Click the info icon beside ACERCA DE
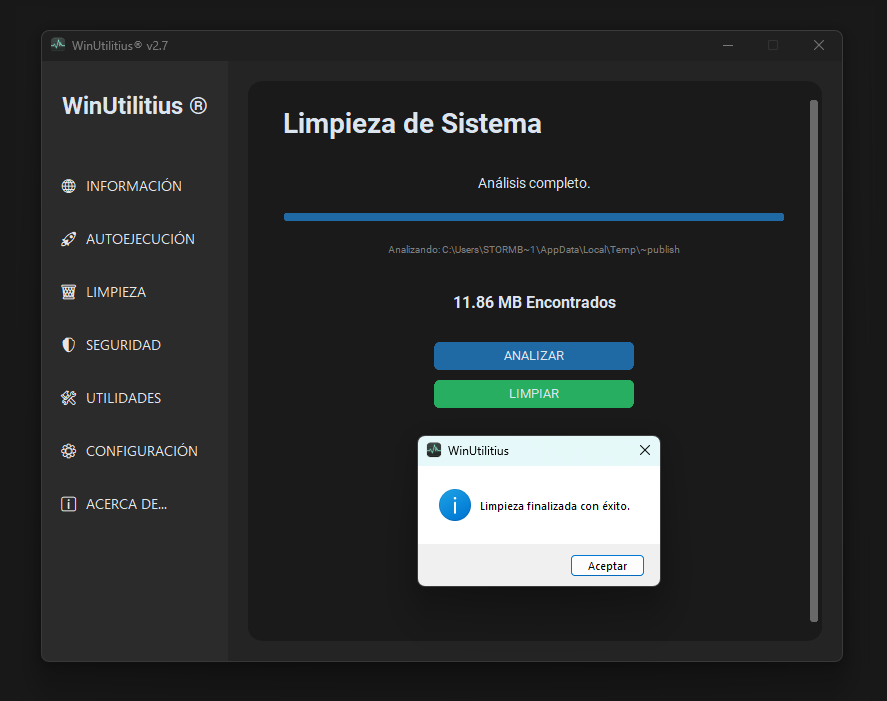Screen dimensions: 887x701 [x=68, y=504]
